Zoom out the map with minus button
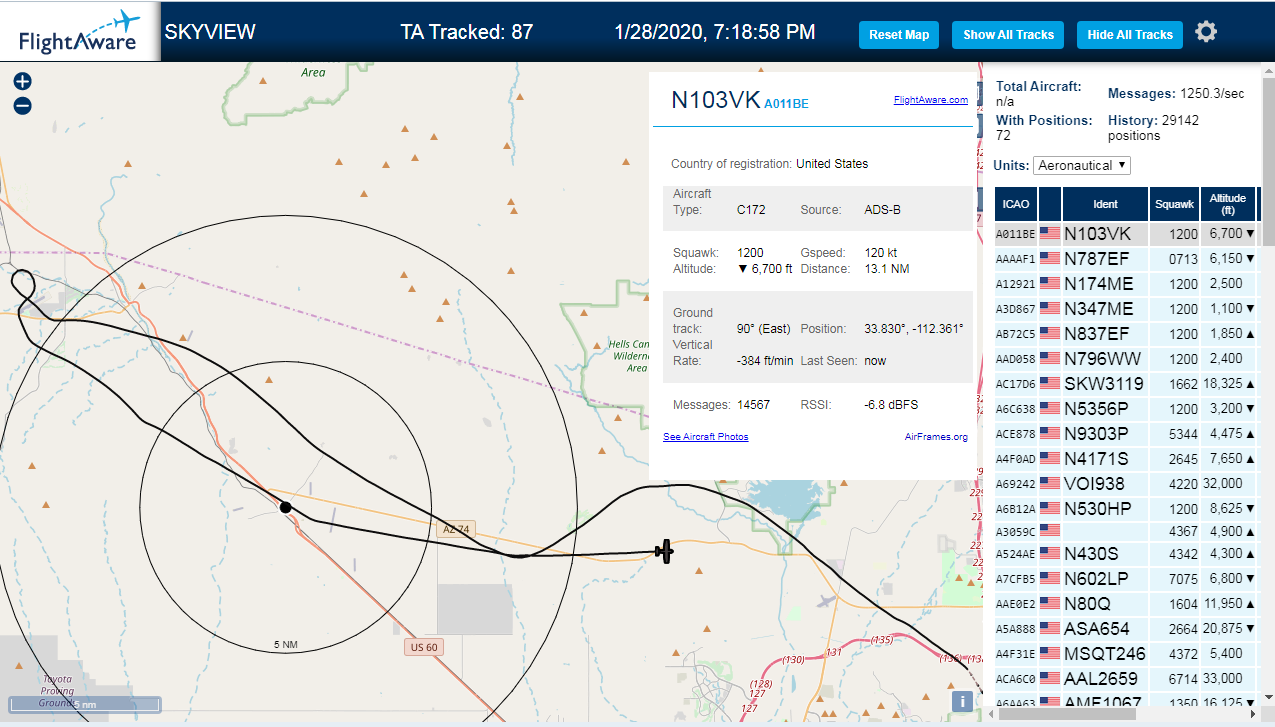The height and width of the screenshot is (727, 1275). point(22,105)
